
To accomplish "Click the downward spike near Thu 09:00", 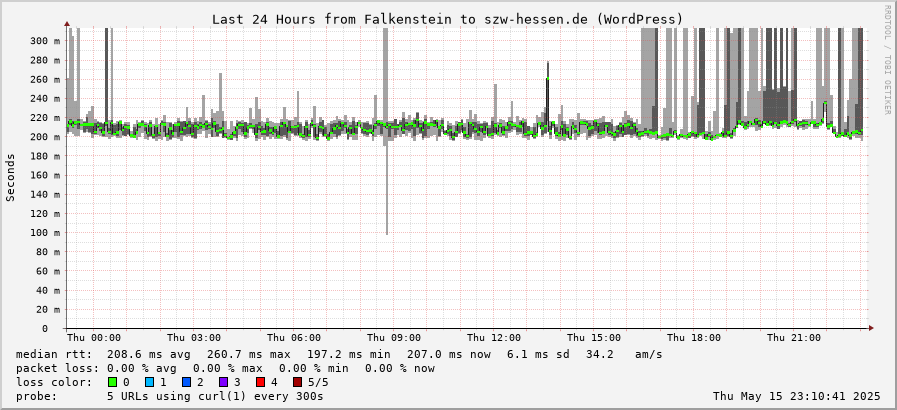I will pos(387,189).
